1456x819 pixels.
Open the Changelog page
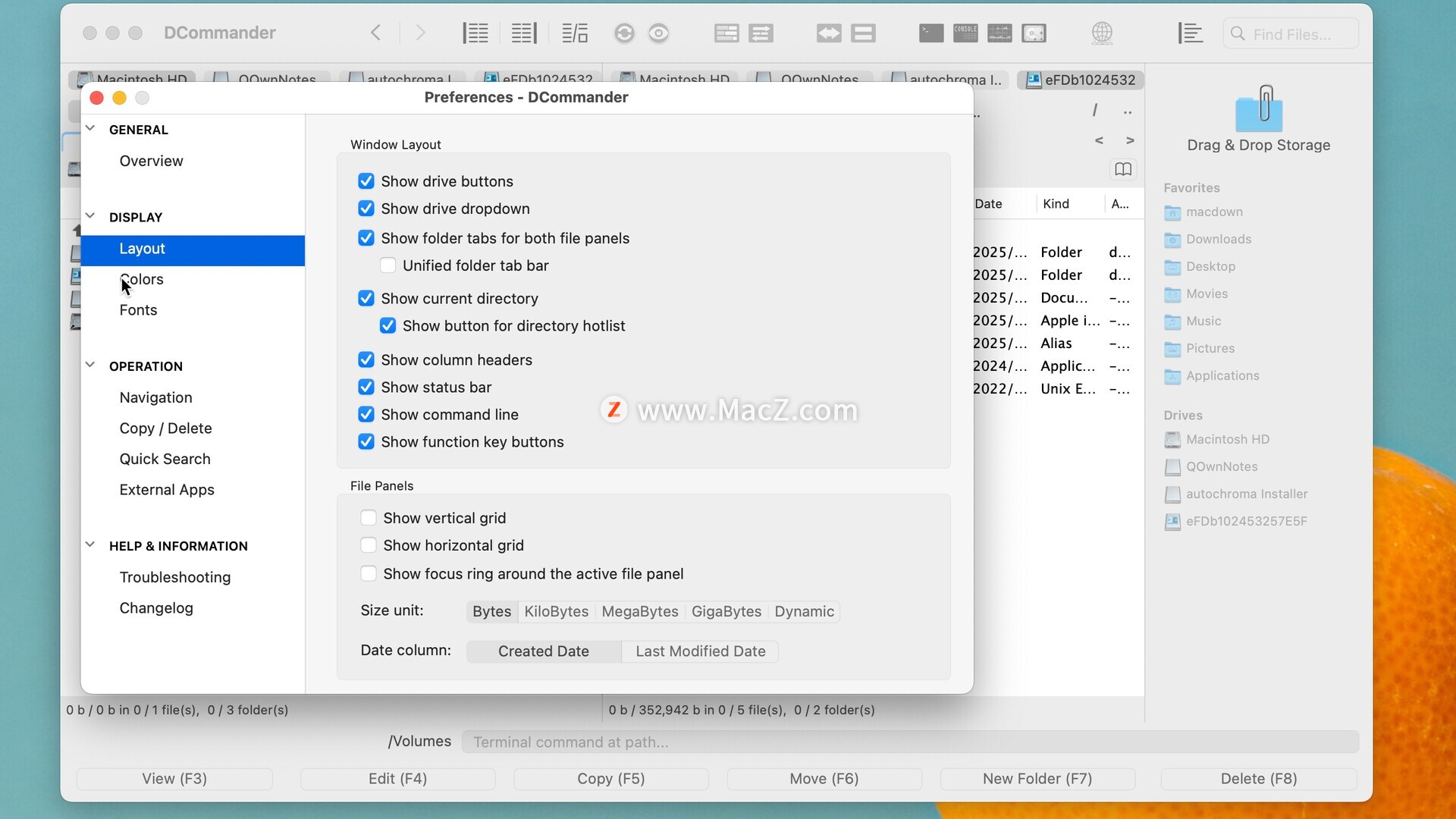point(156,608)
